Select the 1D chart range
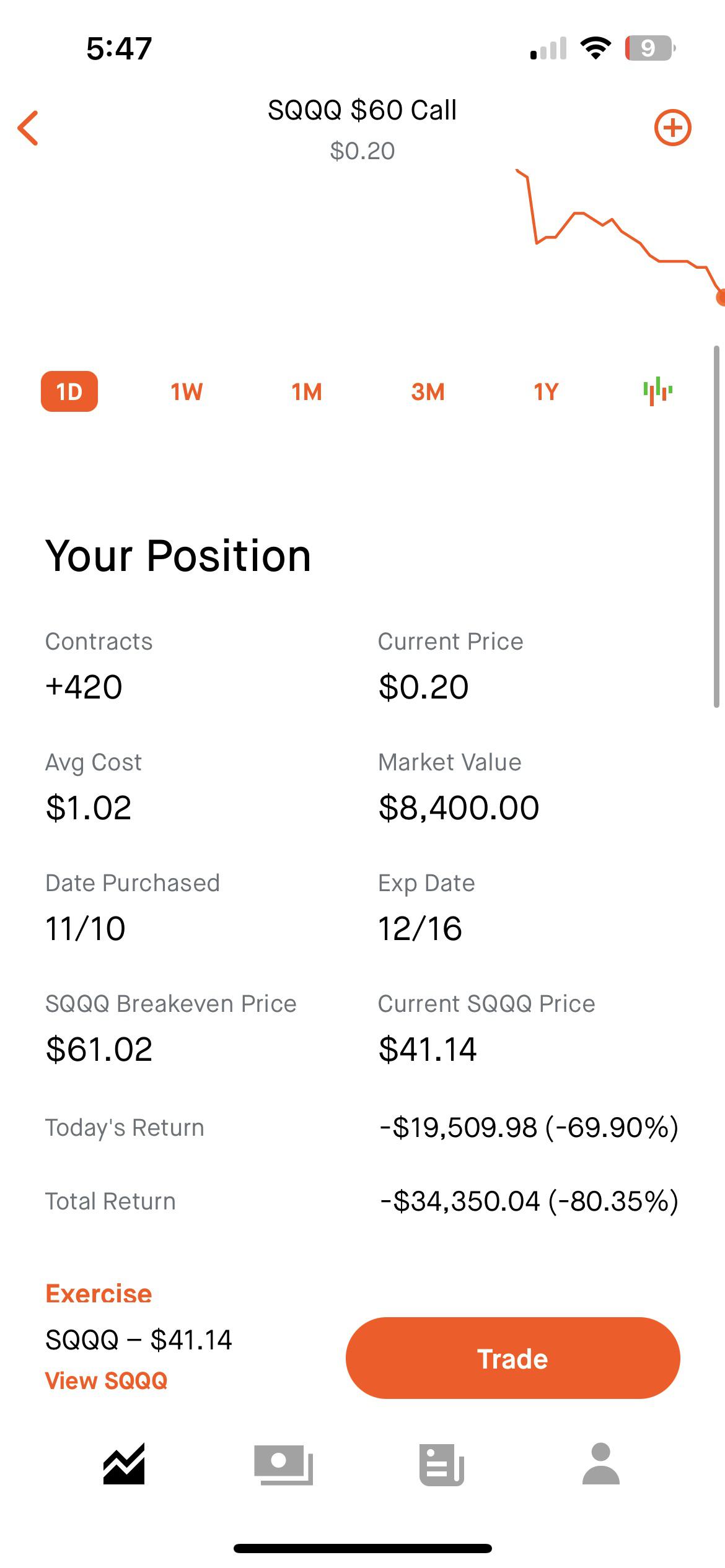Screen dimensions: 725x1568 69,391
